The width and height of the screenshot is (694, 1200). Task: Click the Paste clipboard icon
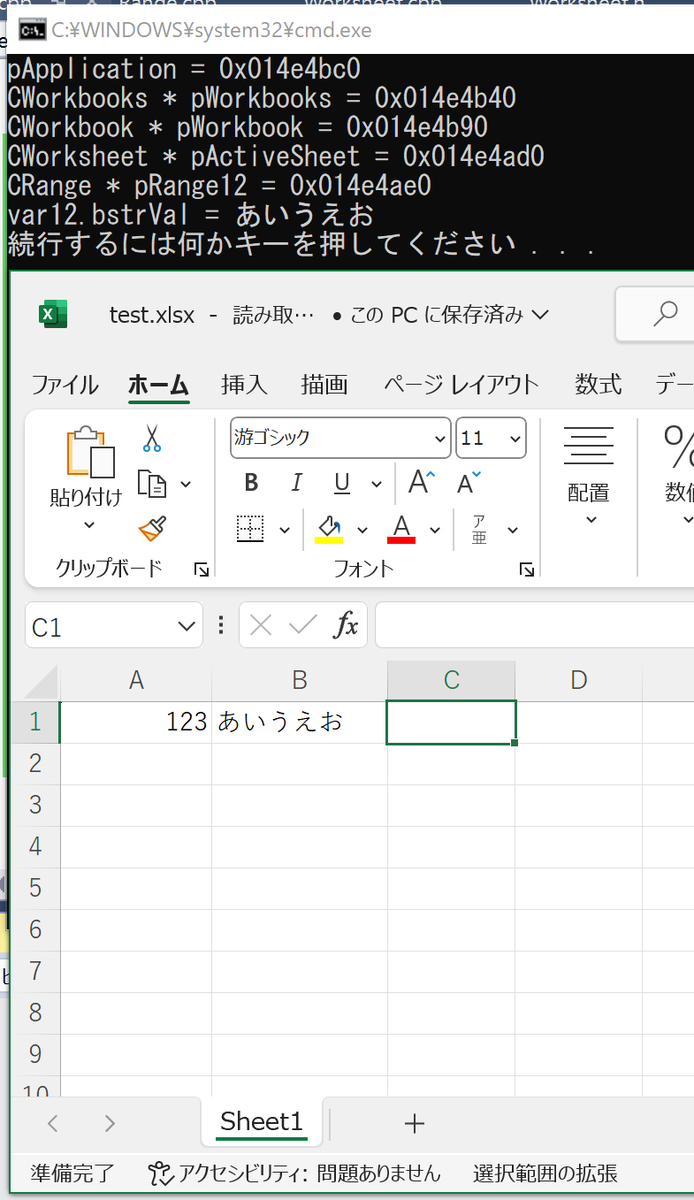pyautogui.click(x=89, y=452)
